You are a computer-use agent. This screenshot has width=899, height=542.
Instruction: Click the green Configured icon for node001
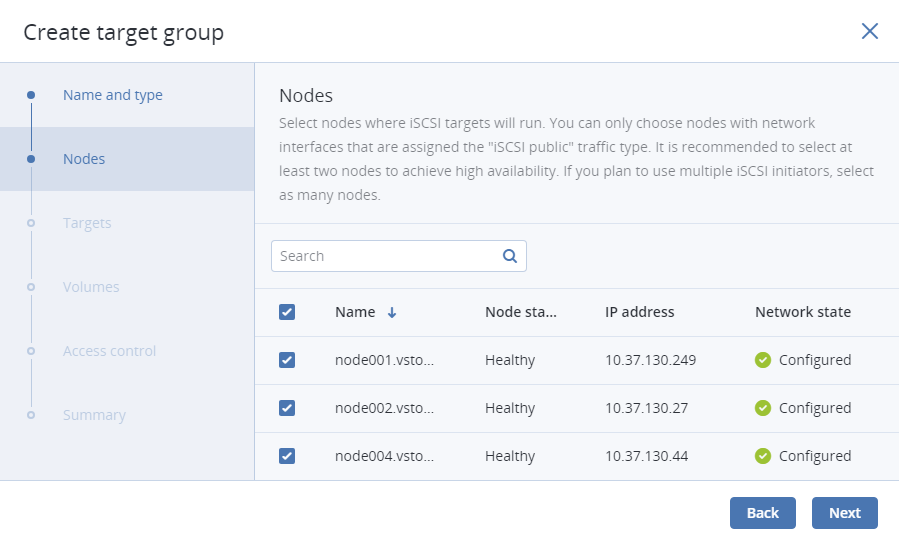(763, 360)
